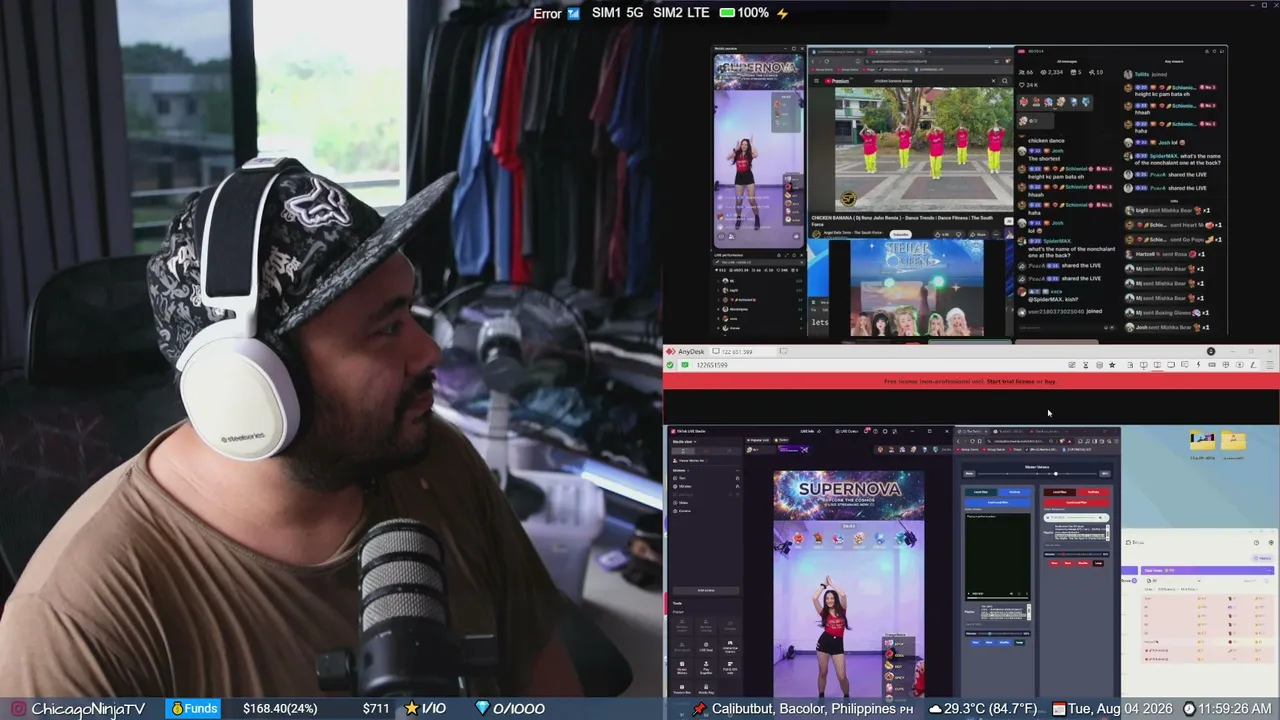Open the Play Together tool

[x=706, y=666]
